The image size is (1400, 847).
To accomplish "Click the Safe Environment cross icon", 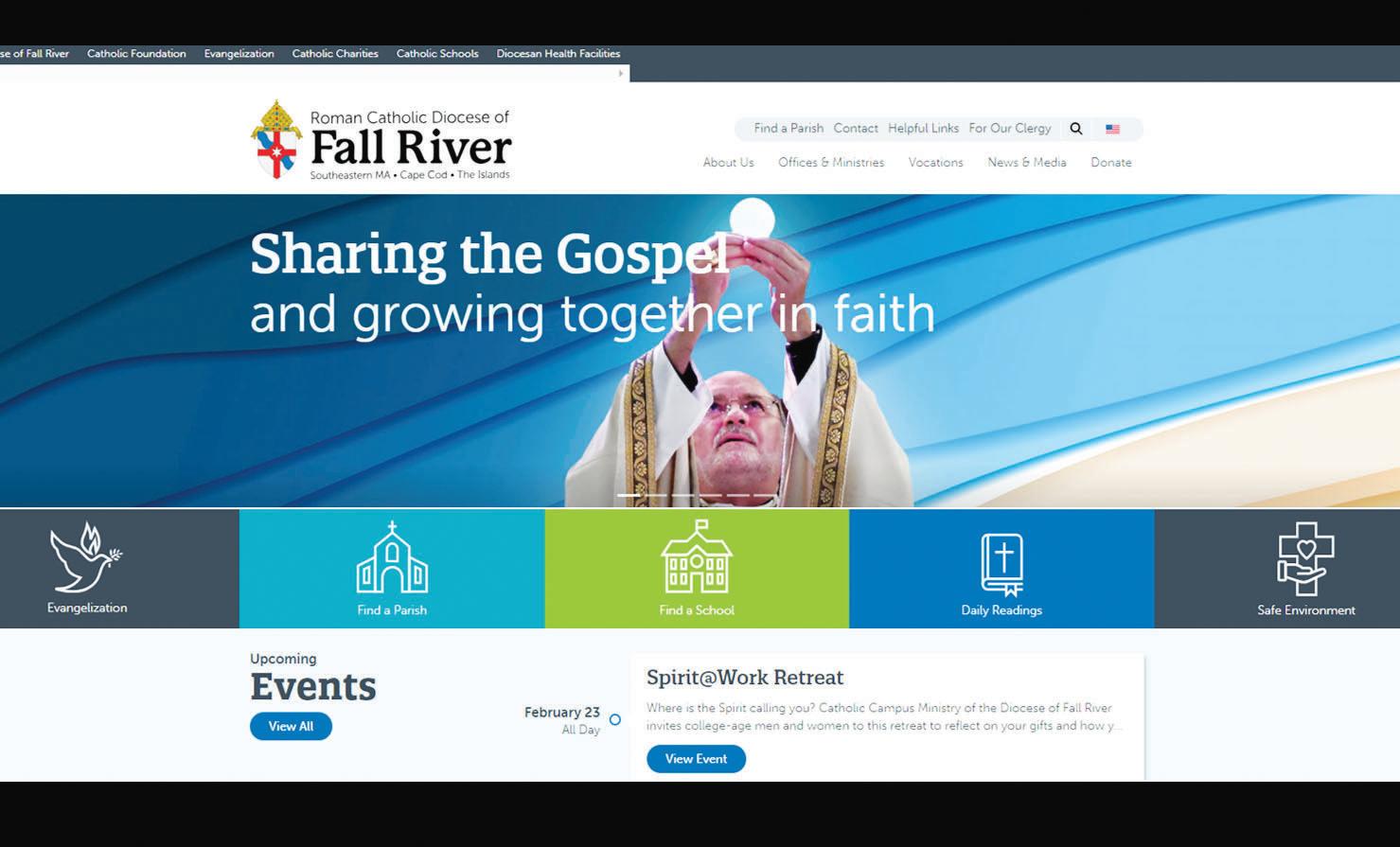I will [1306, 558].
